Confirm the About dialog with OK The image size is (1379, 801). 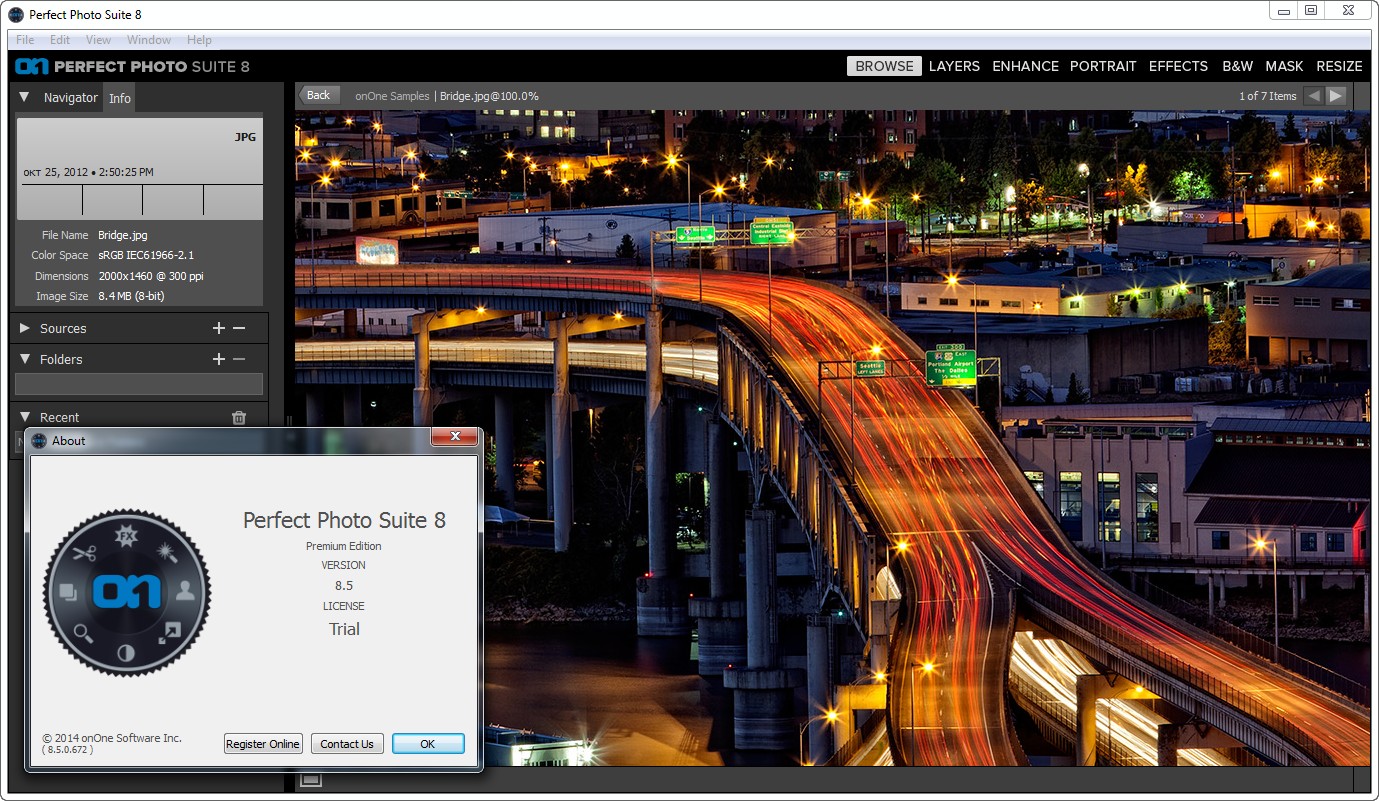tap(428, 744)
